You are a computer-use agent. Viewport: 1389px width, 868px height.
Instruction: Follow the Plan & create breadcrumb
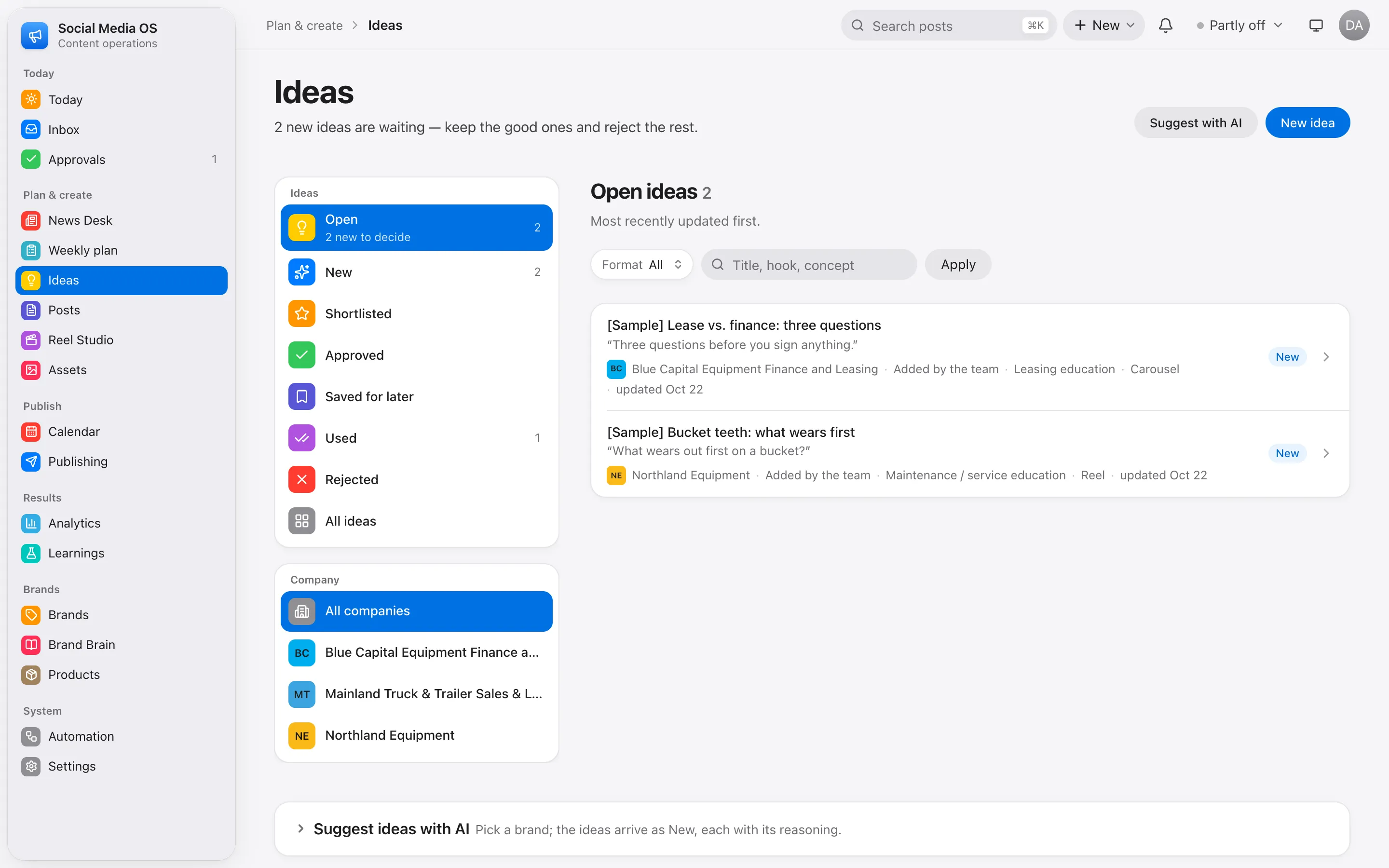pos(304,25)
